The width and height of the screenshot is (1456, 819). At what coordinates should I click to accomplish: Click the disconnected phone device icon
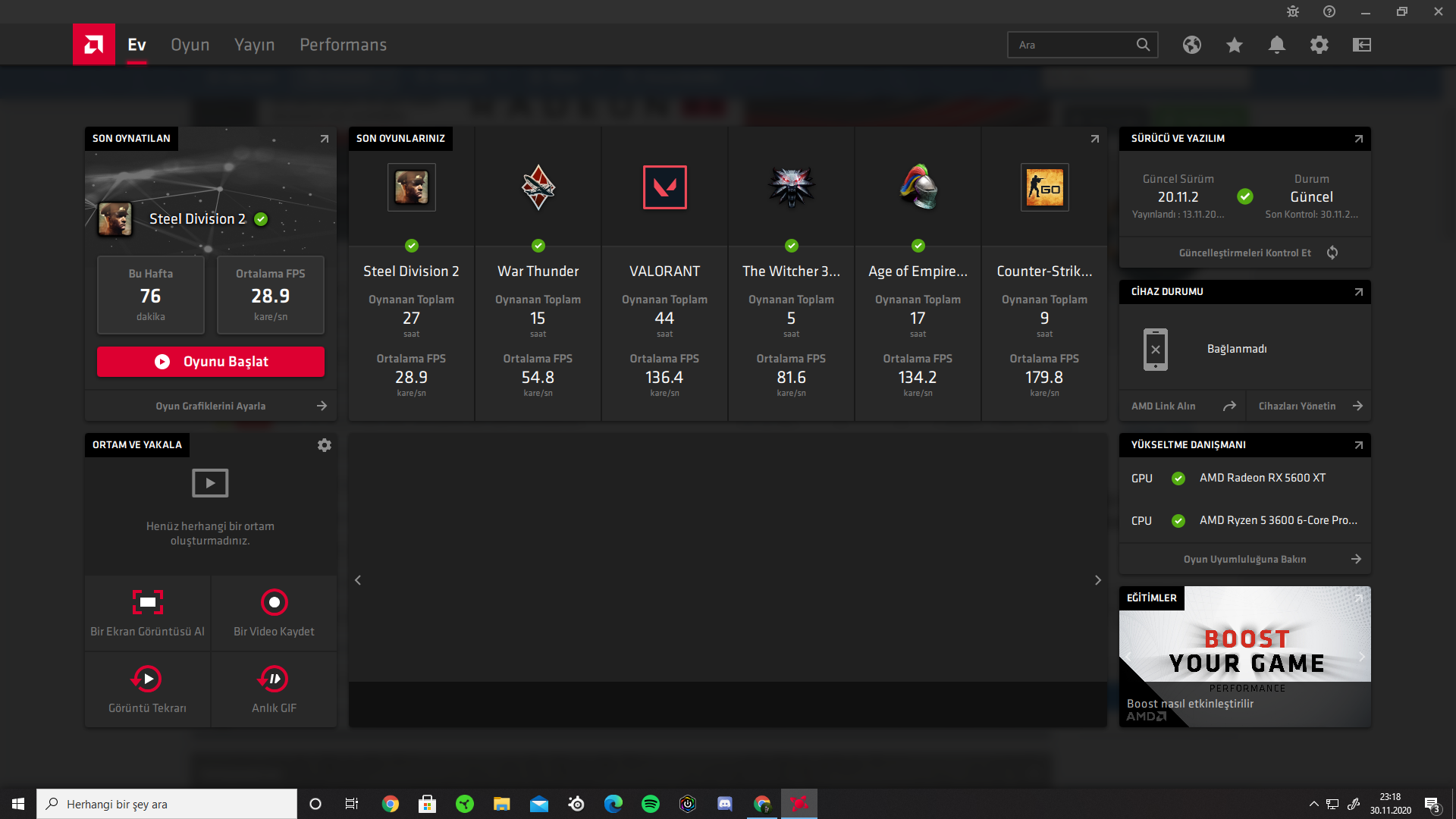(1156, 349)
